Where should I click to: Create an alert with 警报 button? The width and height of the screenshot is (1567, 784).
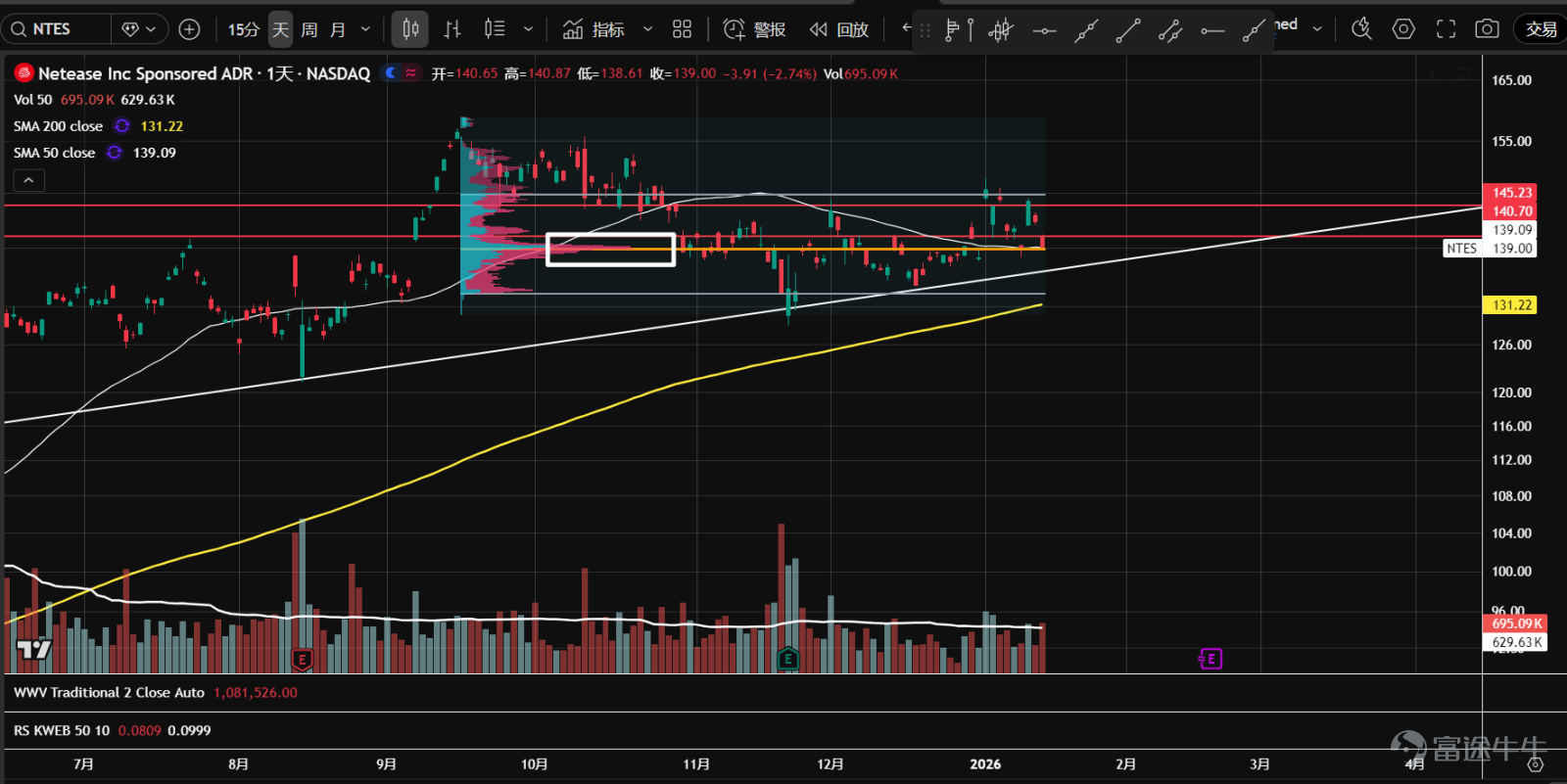754,29
